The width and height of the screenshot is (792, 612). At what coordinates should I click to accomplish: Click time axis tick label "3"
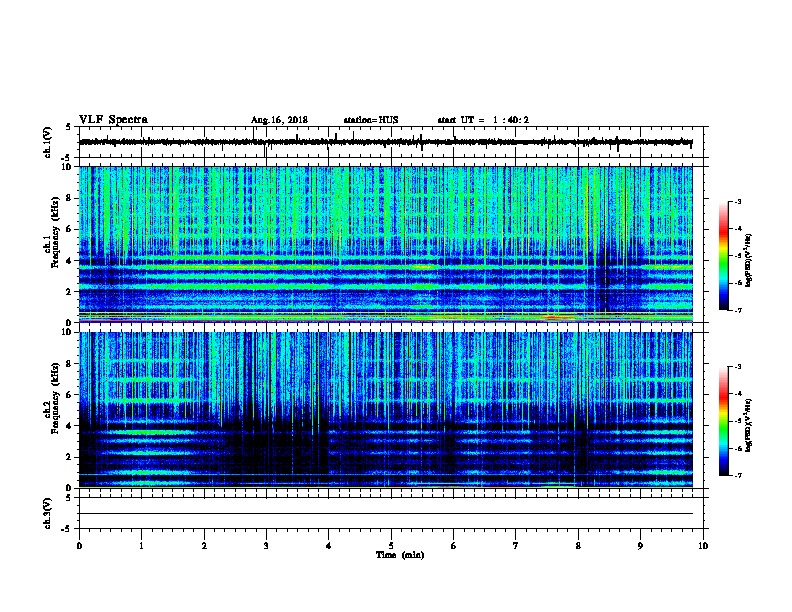point(266,546)
